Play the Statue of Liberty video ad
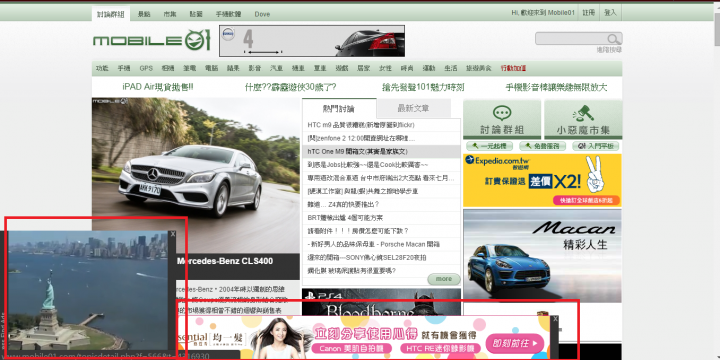Image resolution: width=720 pixels, height=360 pixels. [x=88, y=290]
